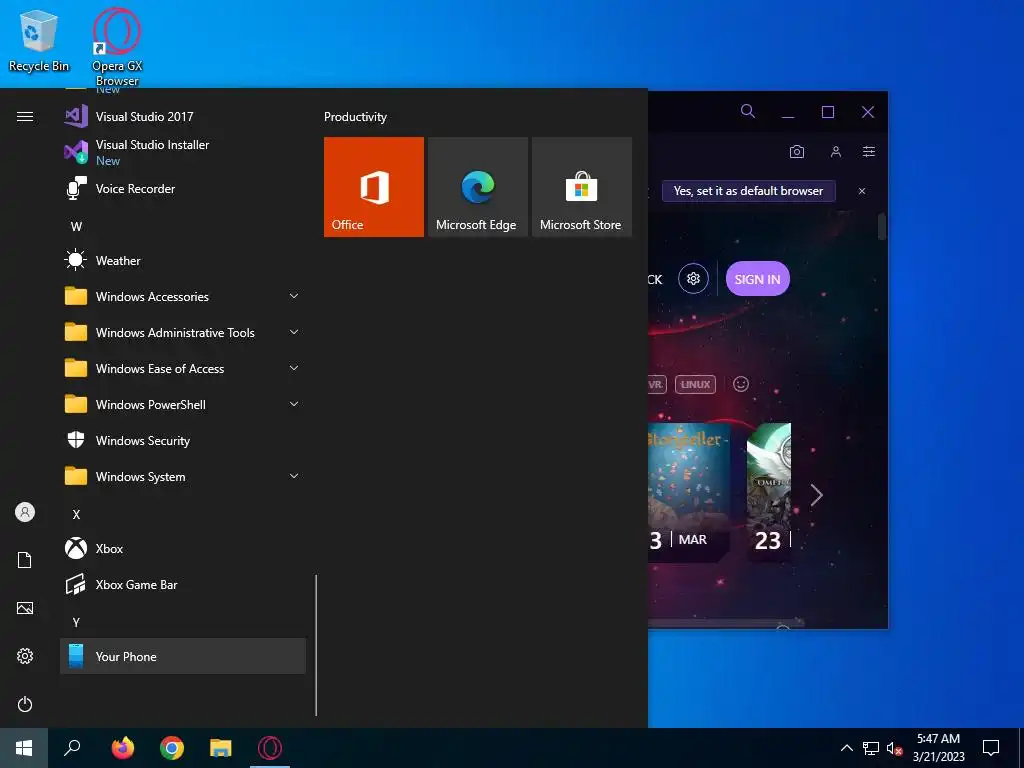Open Pictures from Start sidebar
The width and height of the screenshot is (1024, 768).
(25, 608)
